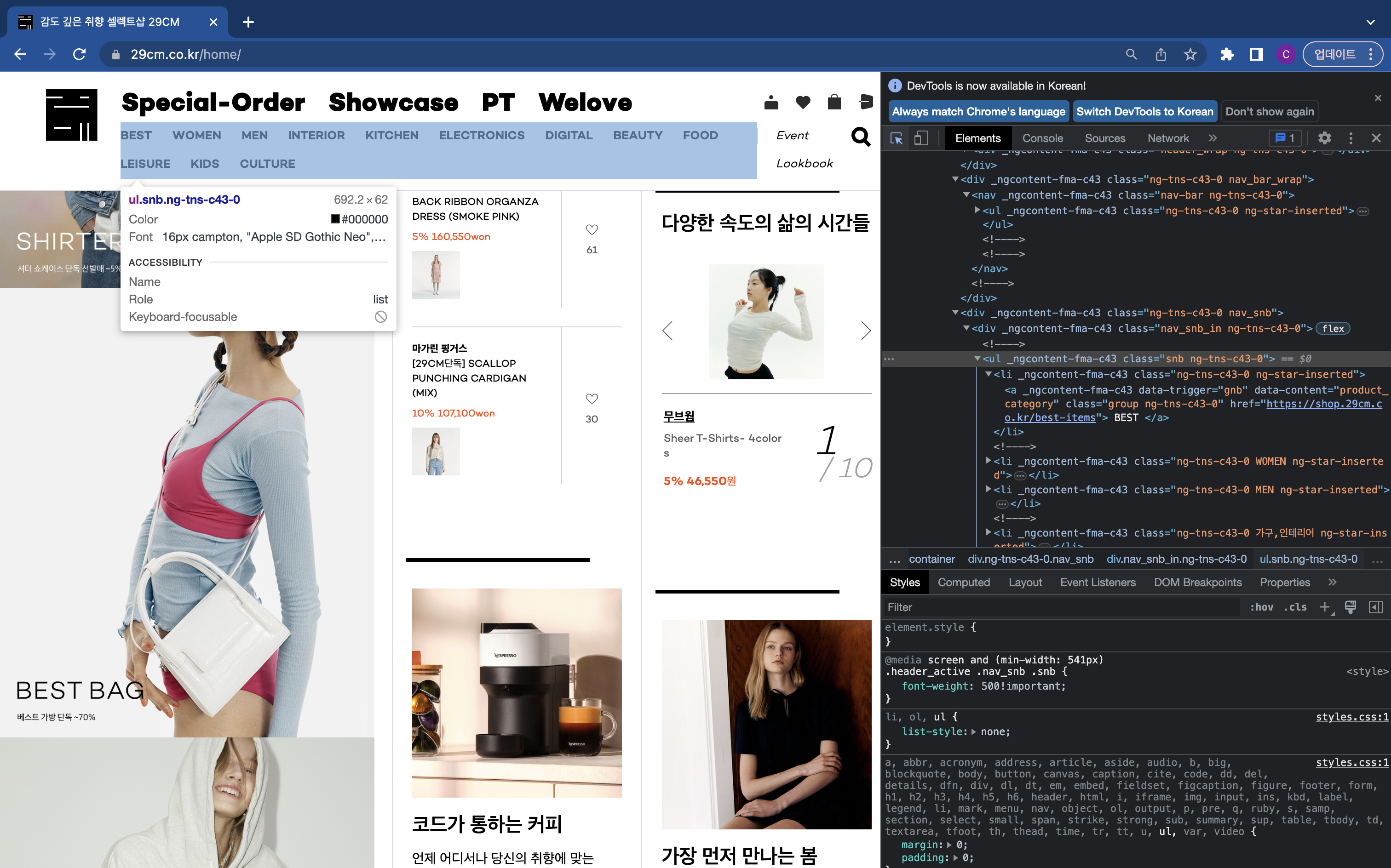Expand the WOMEN li node in Elements
1391x868 pixels.
pyautogui.click(x=988, y=460)
